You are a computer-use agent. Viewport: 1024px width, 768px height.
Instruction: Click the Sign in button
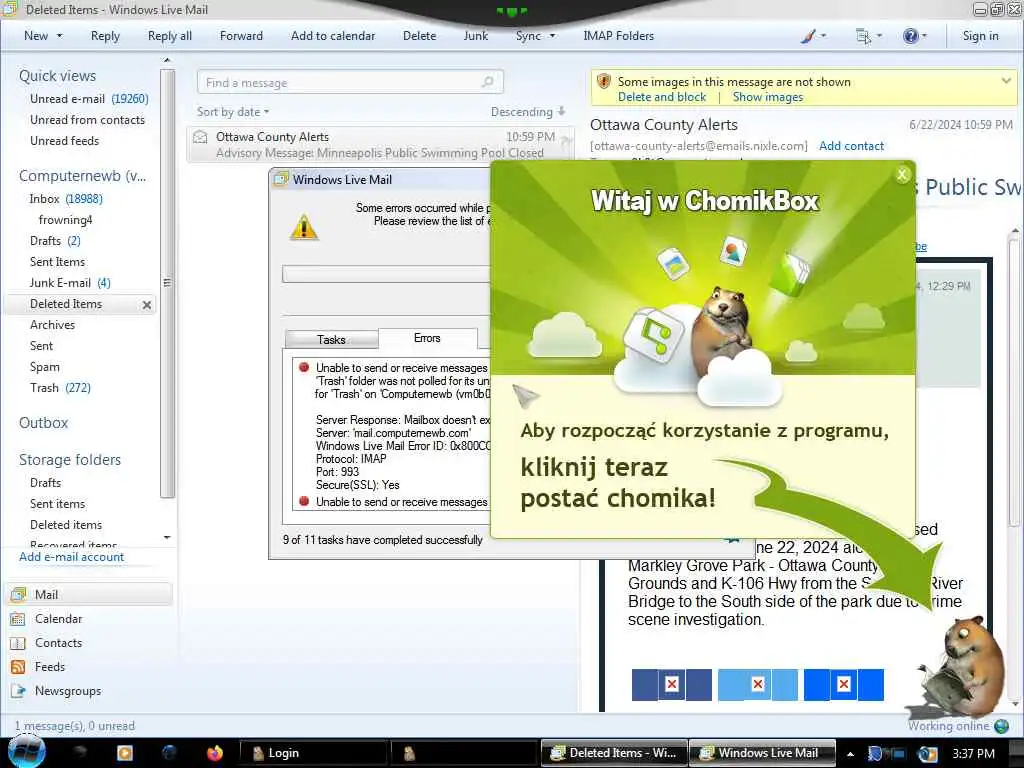tap(980, 36)
